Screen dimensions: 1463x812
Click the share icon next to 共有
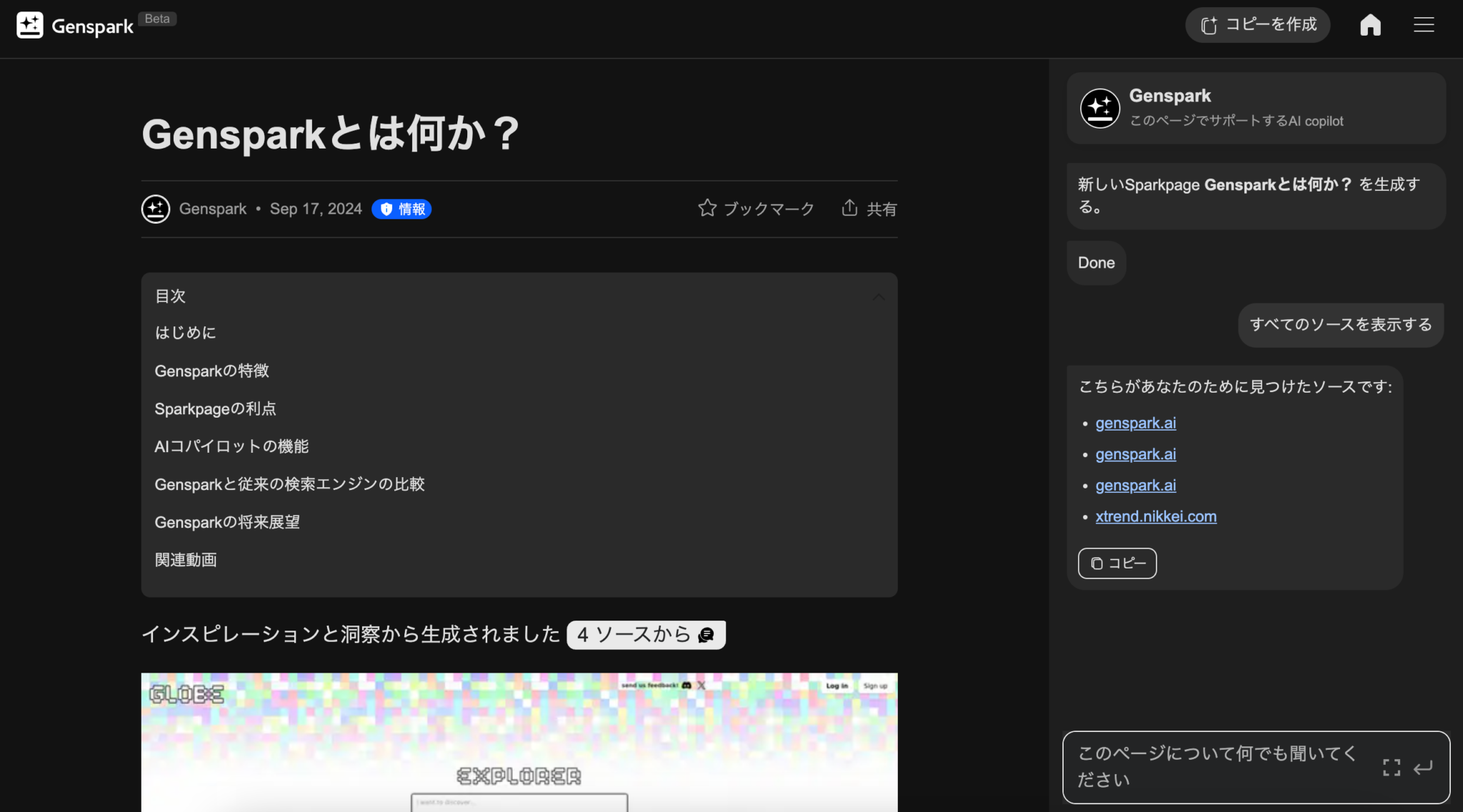(849, 208)
